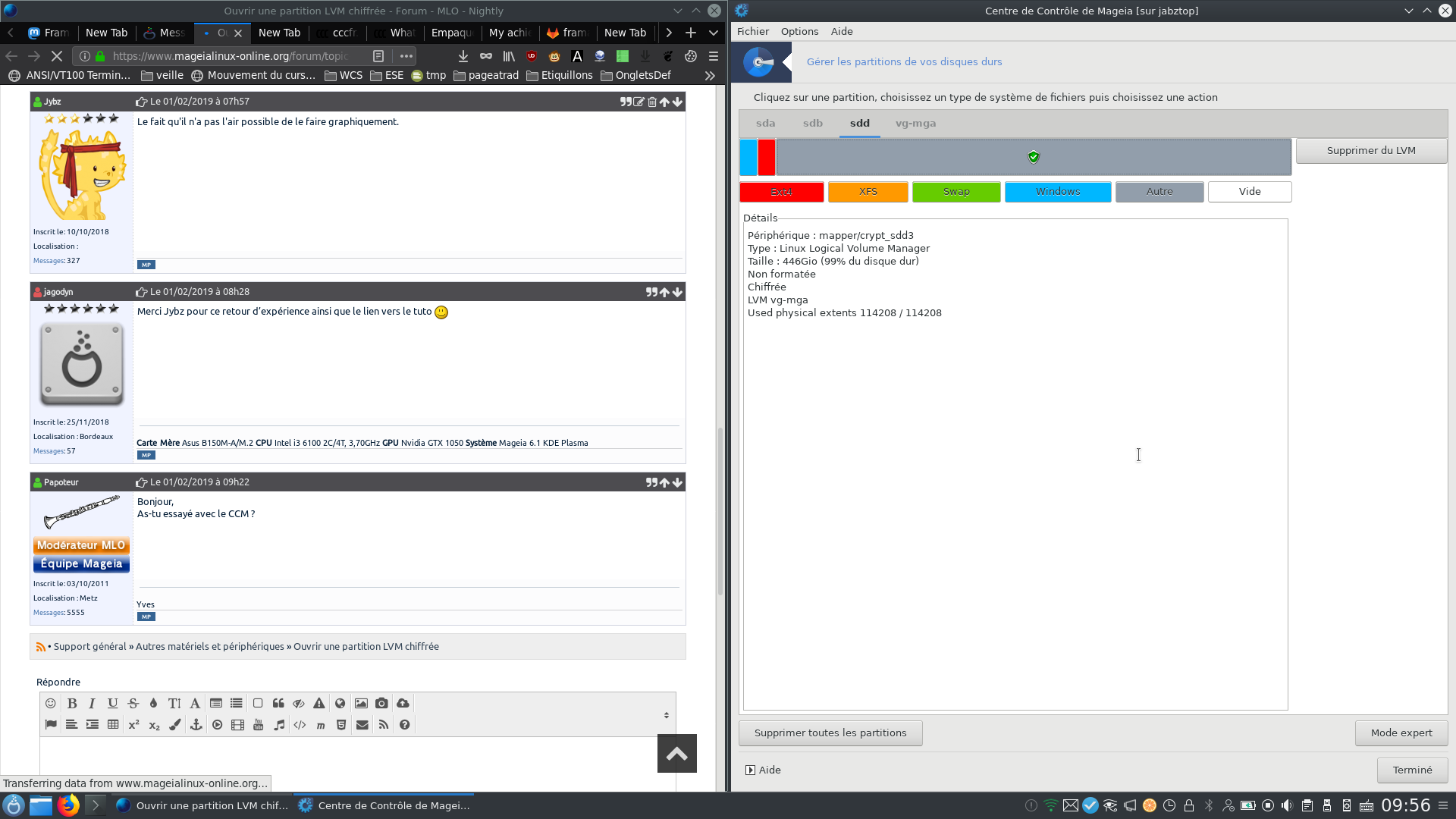
Task: Select the red Ext4 filesystem type
Action: click(x=781, y=192)
